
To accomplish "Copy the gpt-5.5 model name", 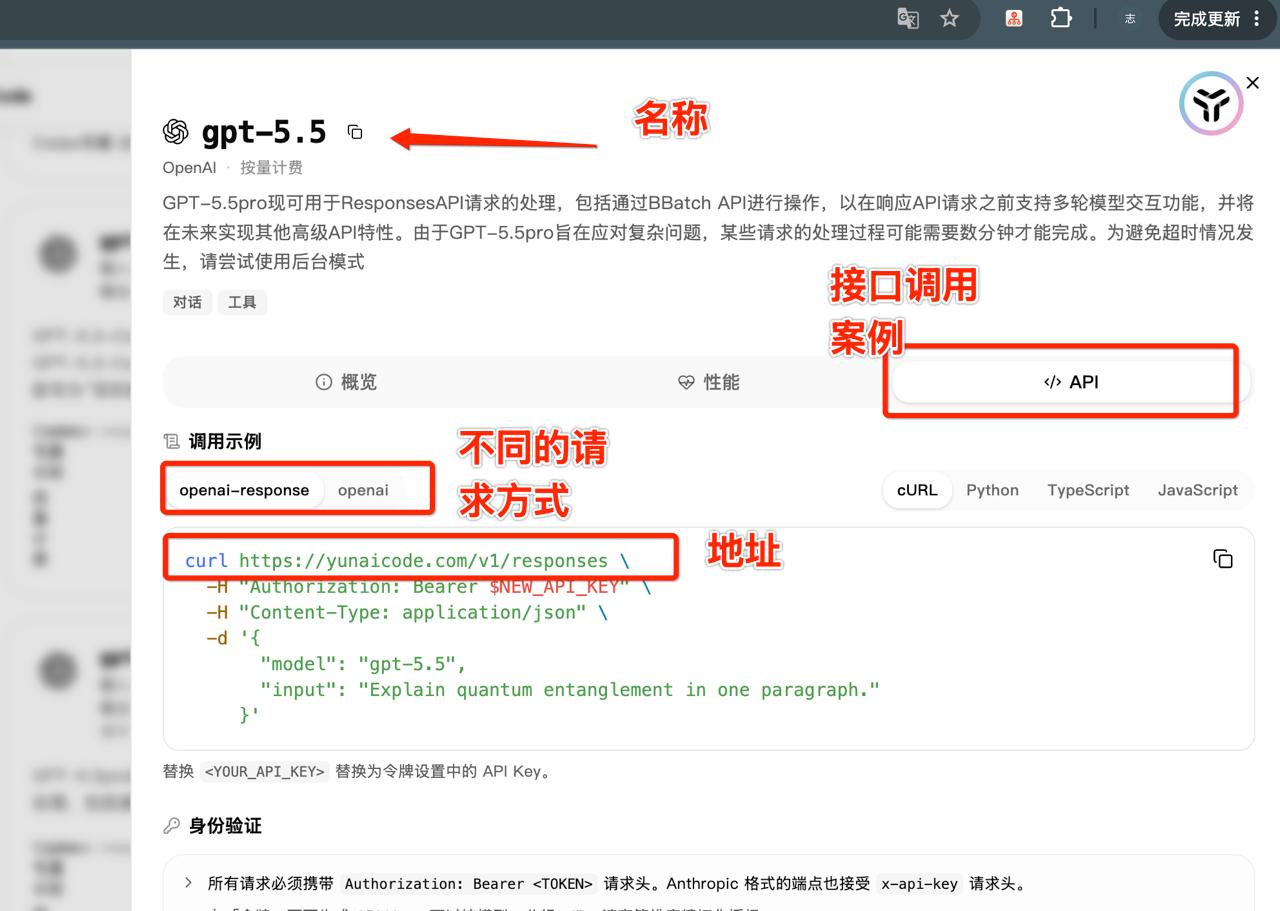I will tap(355, 132).
